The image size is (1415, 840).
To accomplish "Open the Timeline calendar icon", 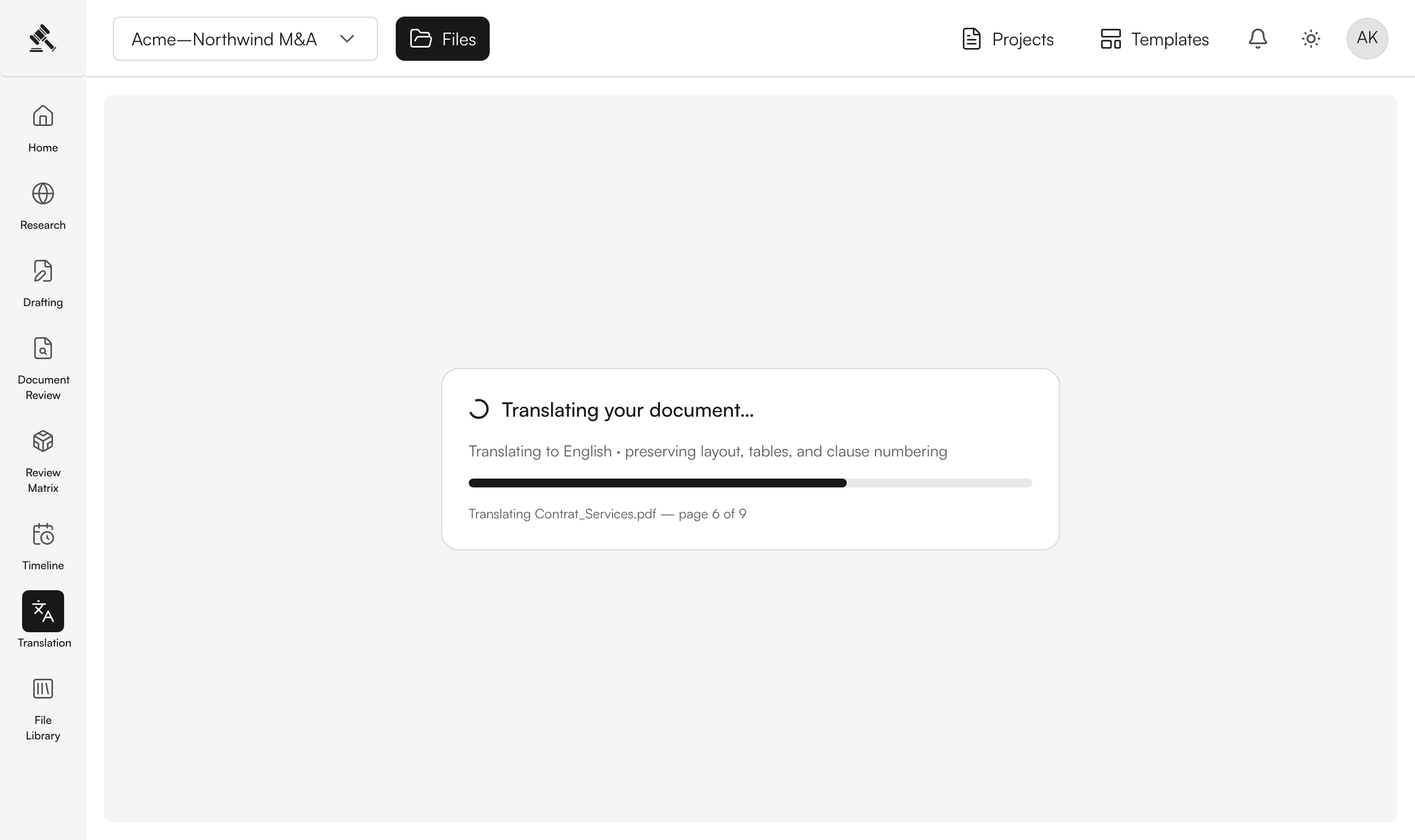I will [x=43, y=534].
